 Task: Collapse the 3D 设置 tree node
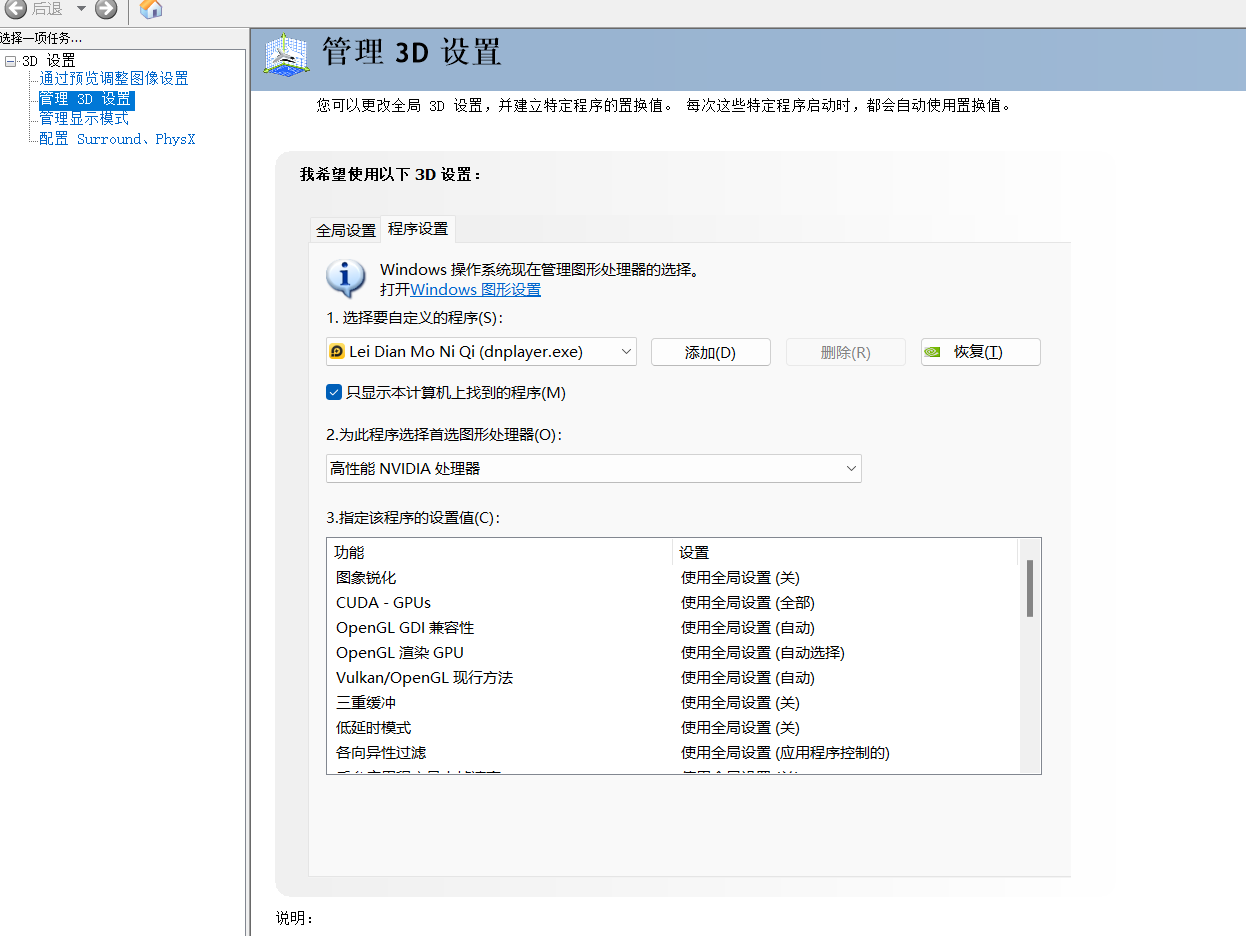click(10, 61)
